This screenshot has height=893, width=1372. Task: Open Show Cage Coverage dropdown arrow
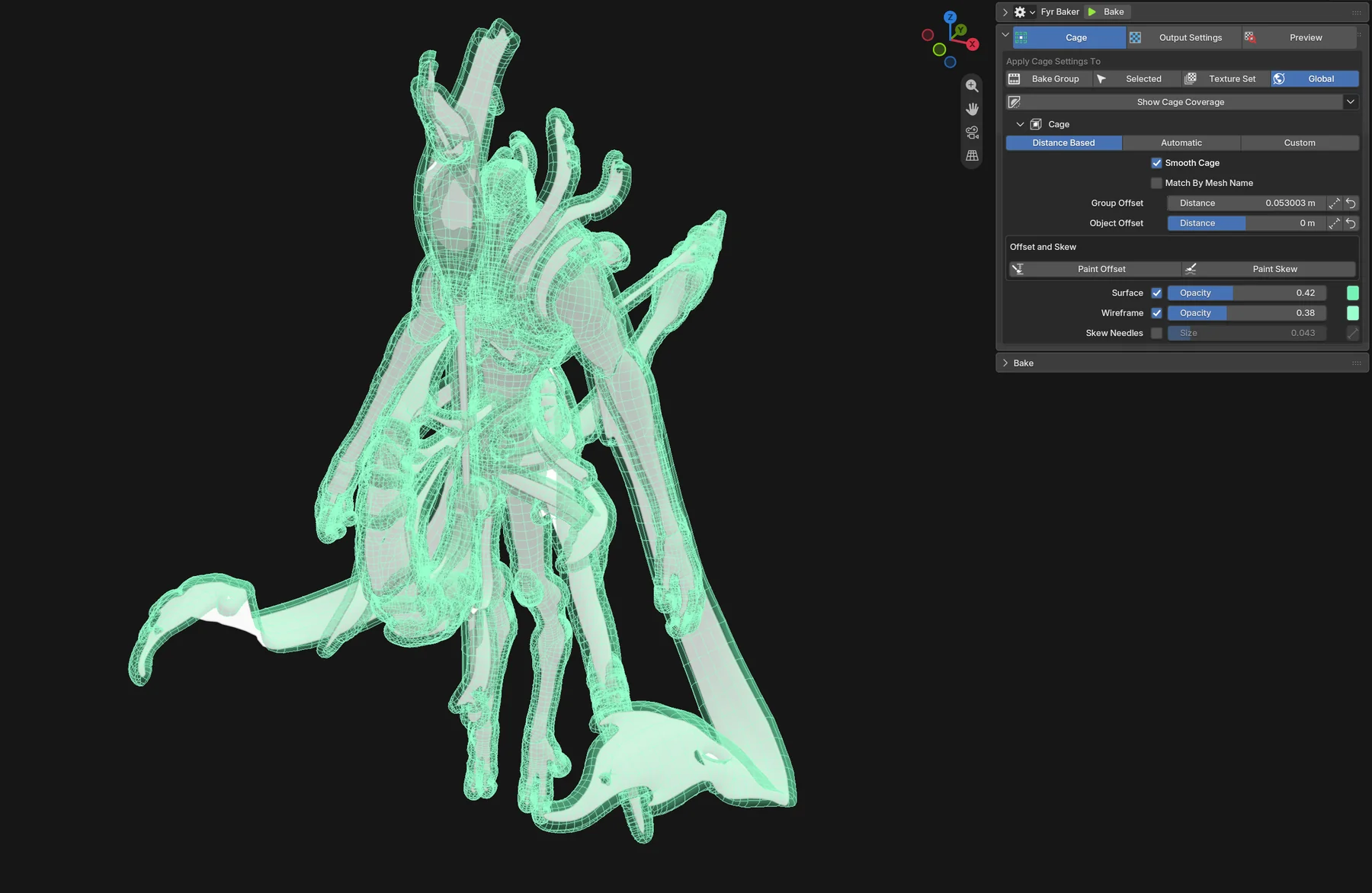pos(1351,102)
